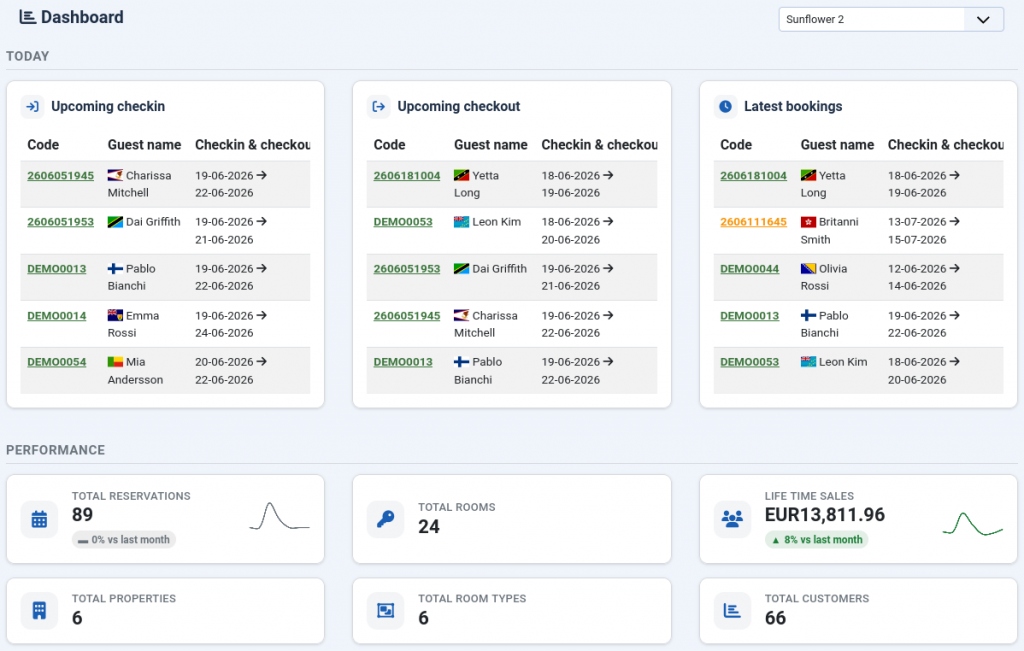
Task: Click the Life Time Sales people icon
Action: click(732, 519)
